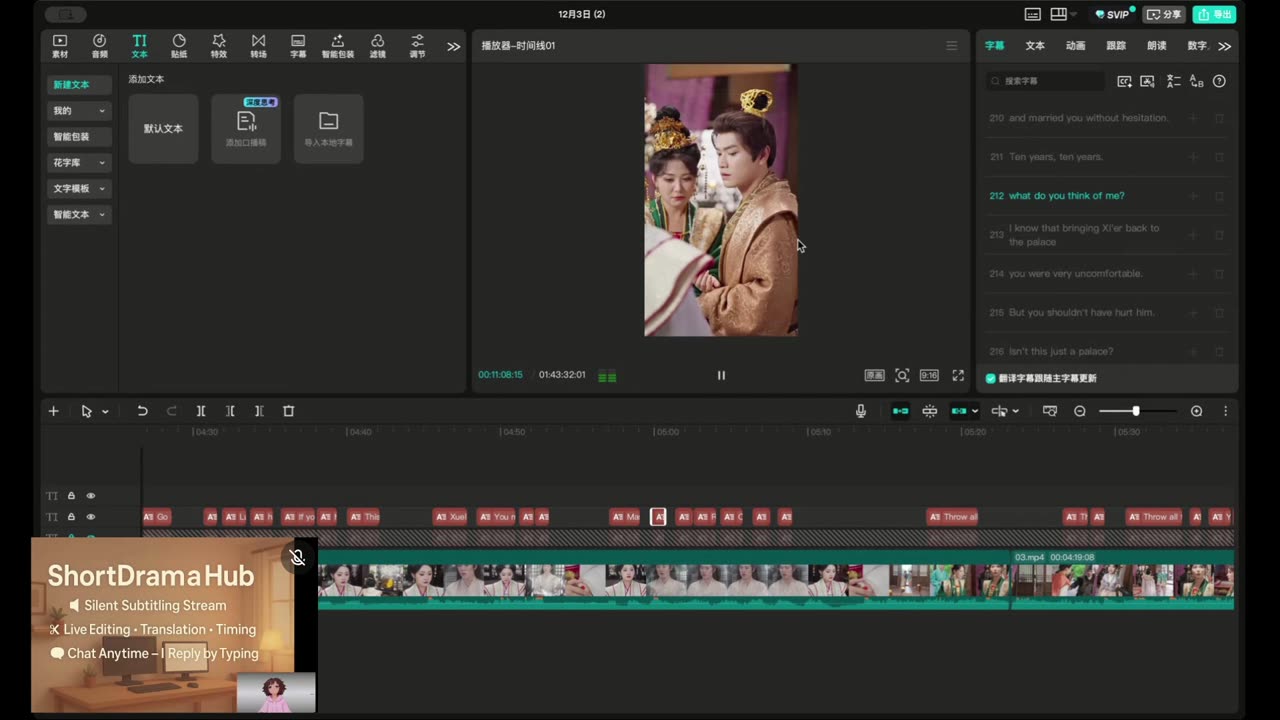Click the 导出 export button
Screen dimensions: 1280x720
click(1214, 14)
